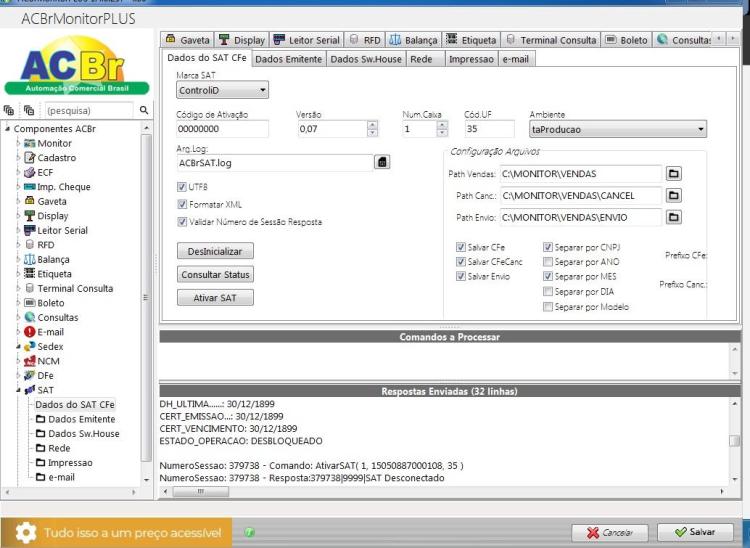
Task: Select the Balança scale icon in tree
Action: point(30,259)
